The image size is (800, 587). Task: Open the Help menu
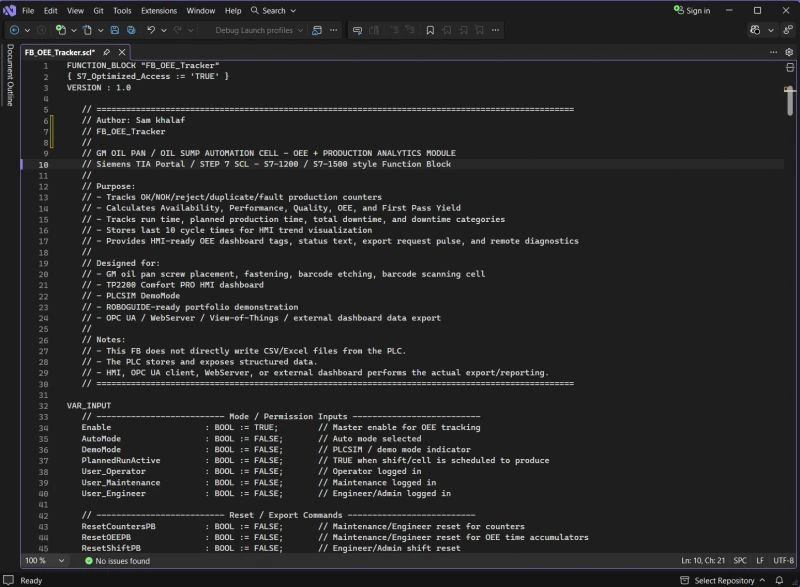coord(233,11)
